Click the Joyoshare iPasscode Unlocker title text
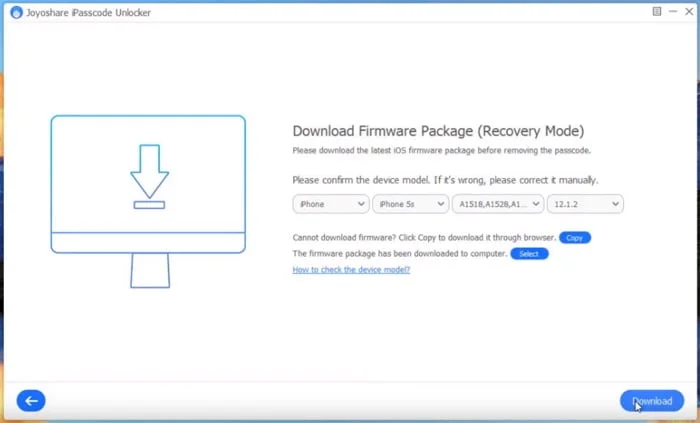Image resolution: width=700 pixels, height=423 pixels. tap(88, 12)
